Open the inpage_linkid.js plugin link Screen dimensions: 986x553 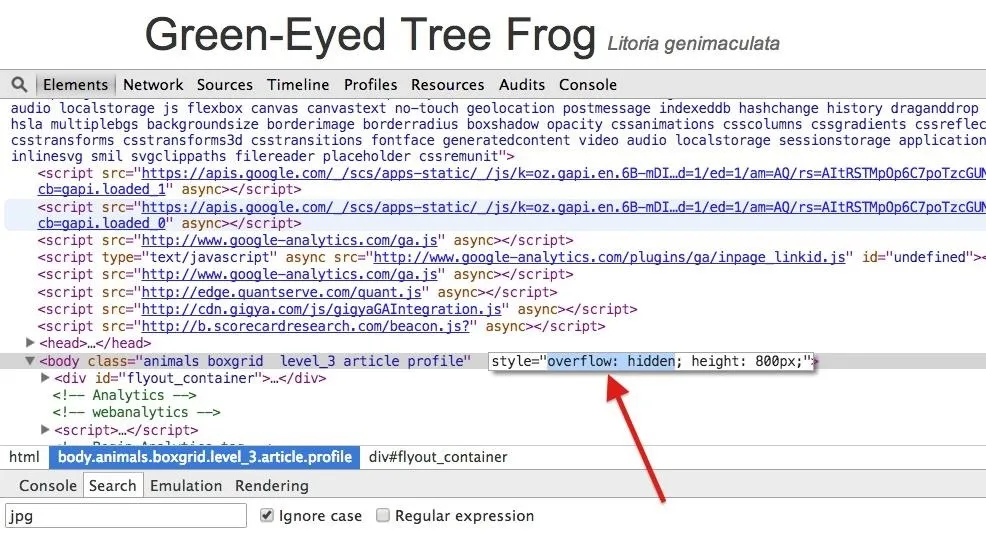point(609,257)
